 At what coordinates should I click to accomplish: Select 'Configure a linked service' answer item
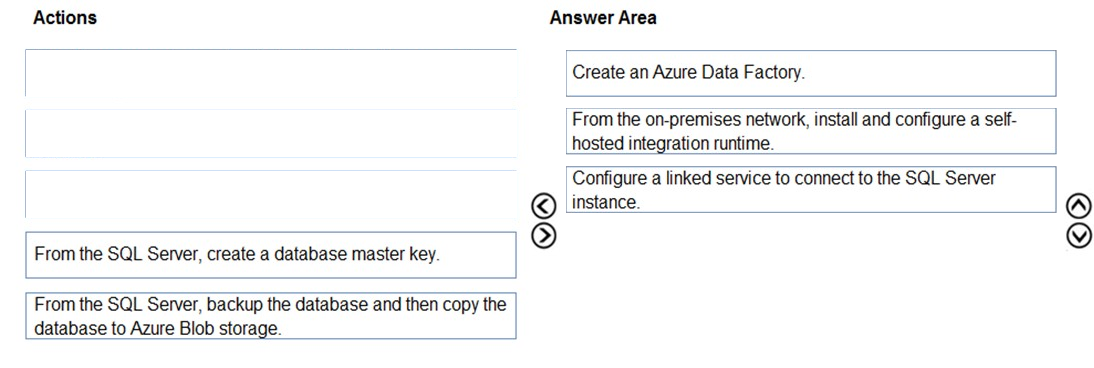click(811, 189)
